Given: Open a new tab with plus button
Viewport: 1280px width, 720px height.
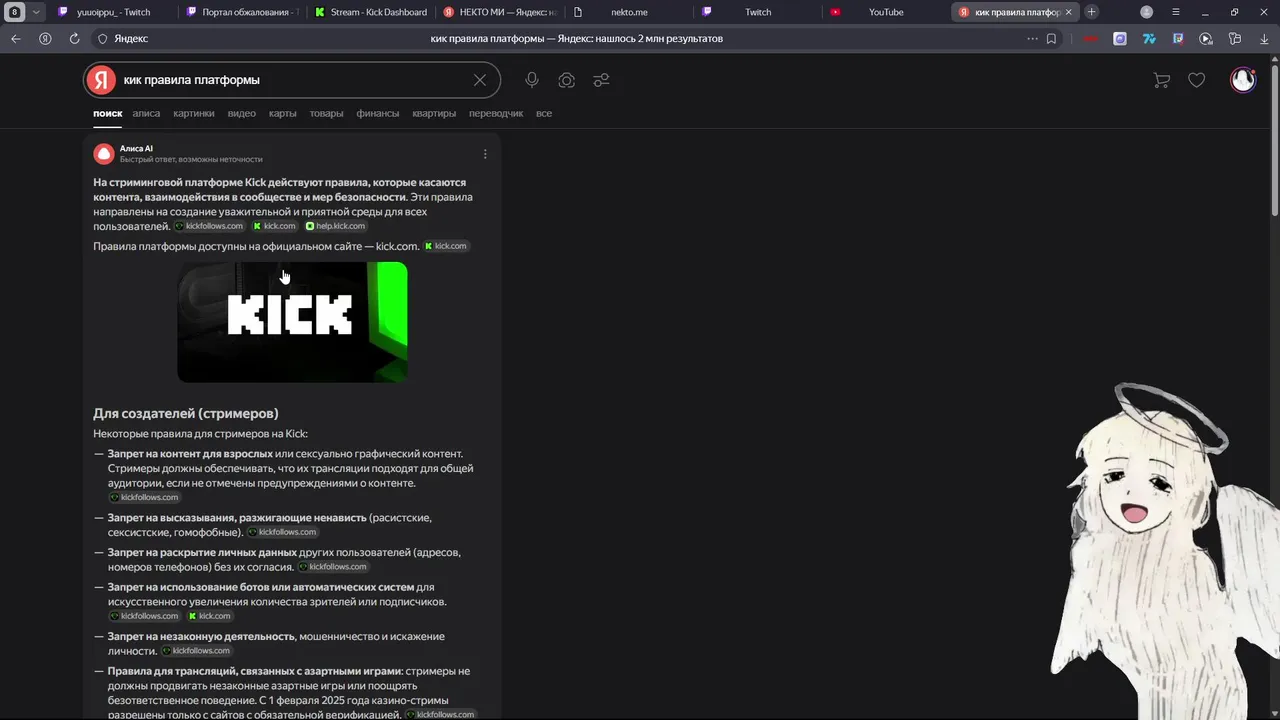Looking at the screenshot, I should [x=1091, y=12].
